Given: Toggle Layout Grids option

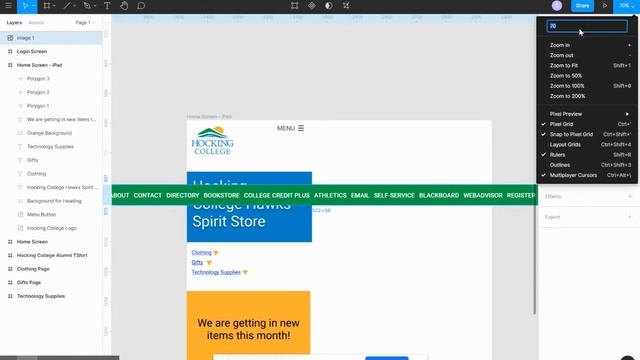Looking at the screenshot, I should 588,144.
